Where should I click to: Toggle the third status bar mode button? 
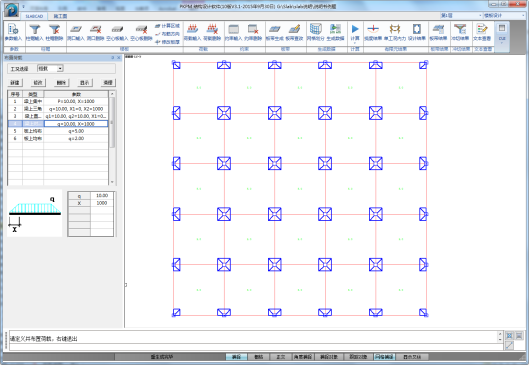click(x=281, y=357)
